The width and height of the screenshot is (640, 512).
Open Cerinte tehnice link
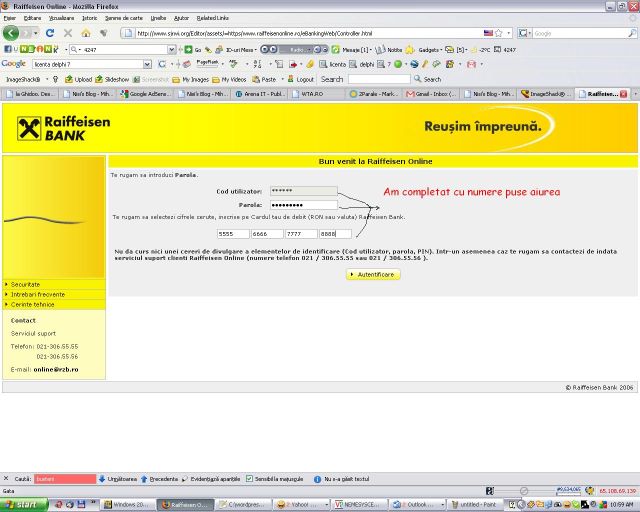click(33, 305)
